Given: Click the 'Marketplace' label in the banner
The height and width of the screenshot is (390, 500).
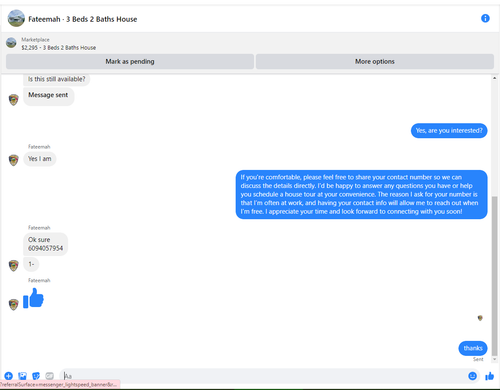Looking at the screenshot, I should click(x=35, y=40).
